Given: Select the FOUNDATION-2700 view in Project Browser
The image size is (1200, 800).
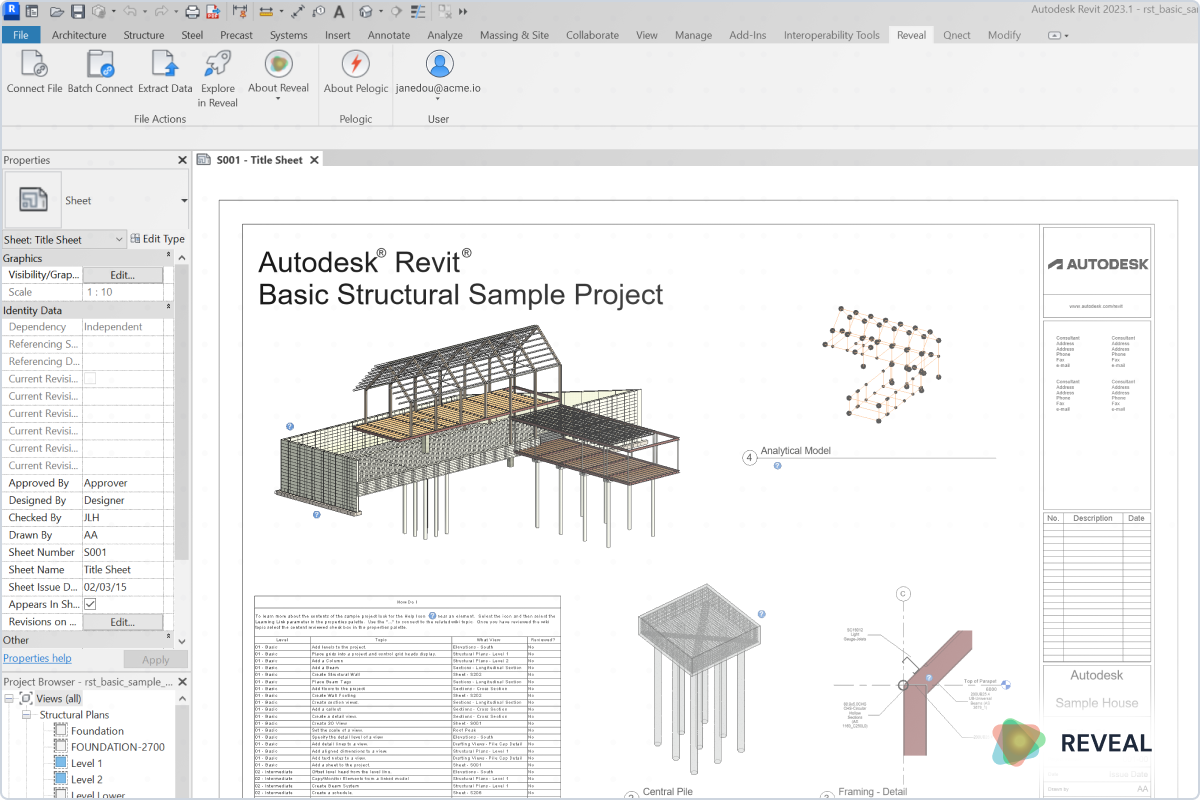Looking at the screenshot, I should click(117, 747).
